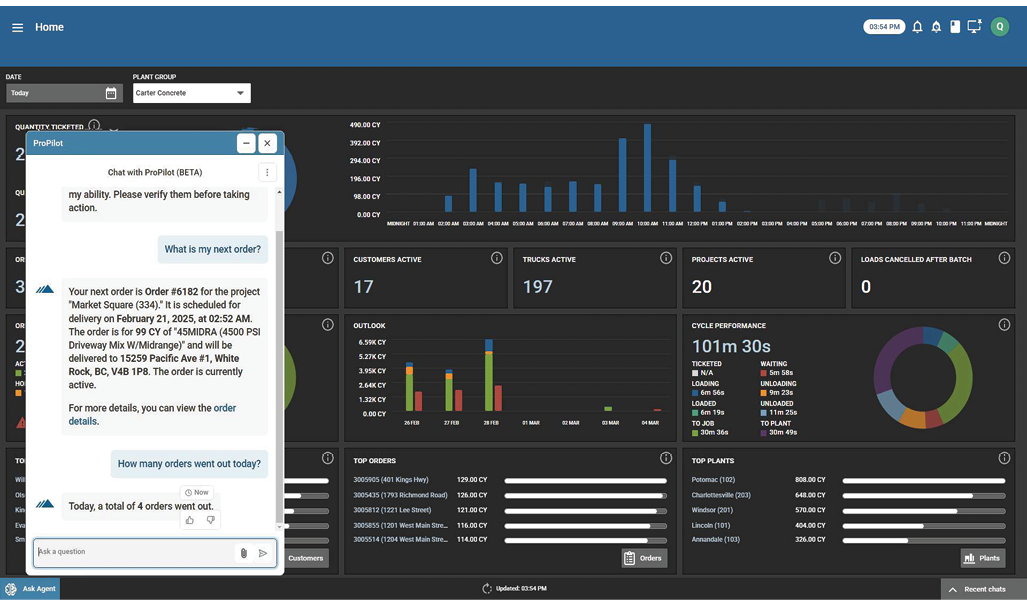Click the red Waiting legend swatch
The height and width of the screenshot is (600, 1027).
763,373
